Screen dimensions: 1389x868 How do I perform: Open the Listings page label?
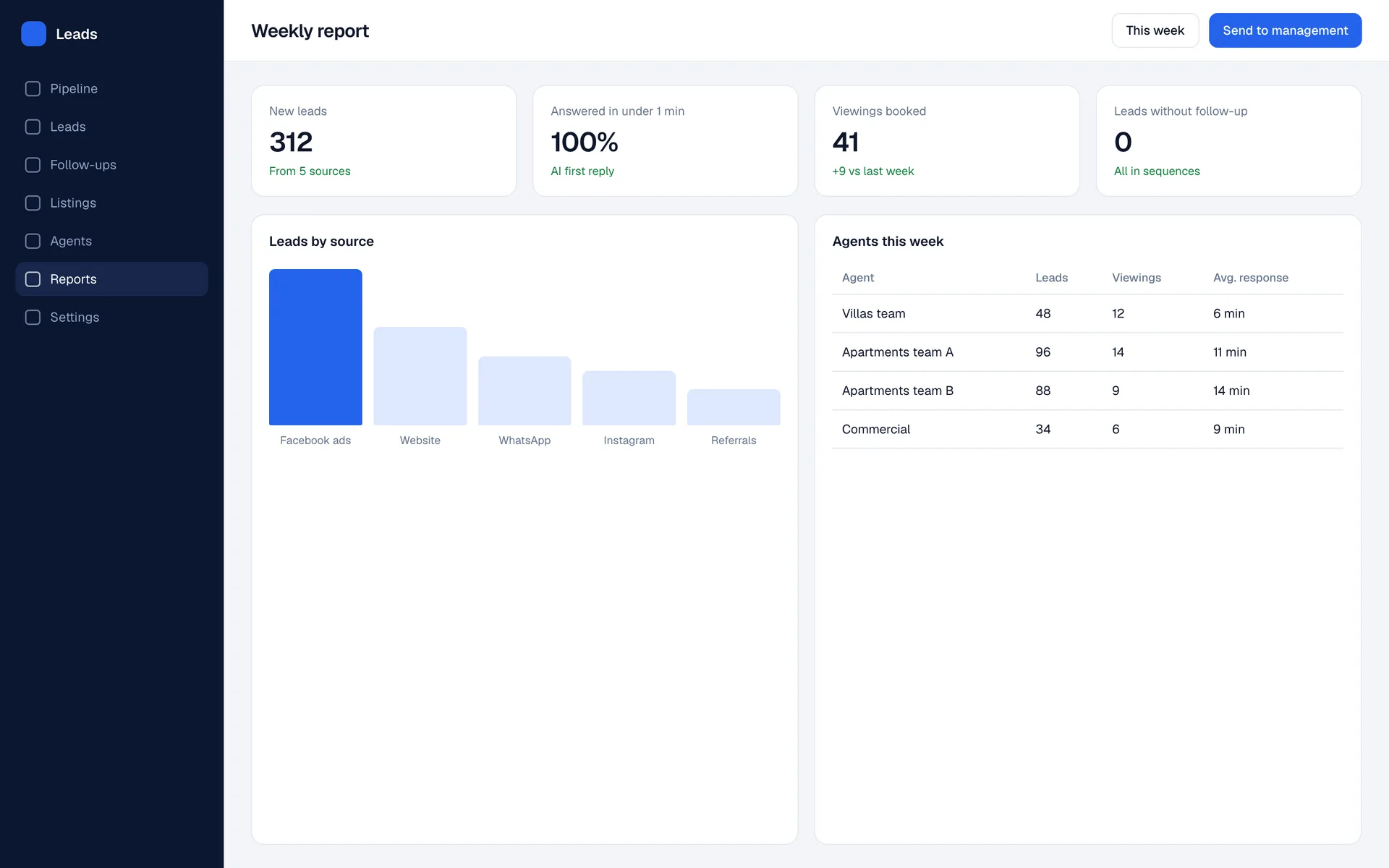73,203
